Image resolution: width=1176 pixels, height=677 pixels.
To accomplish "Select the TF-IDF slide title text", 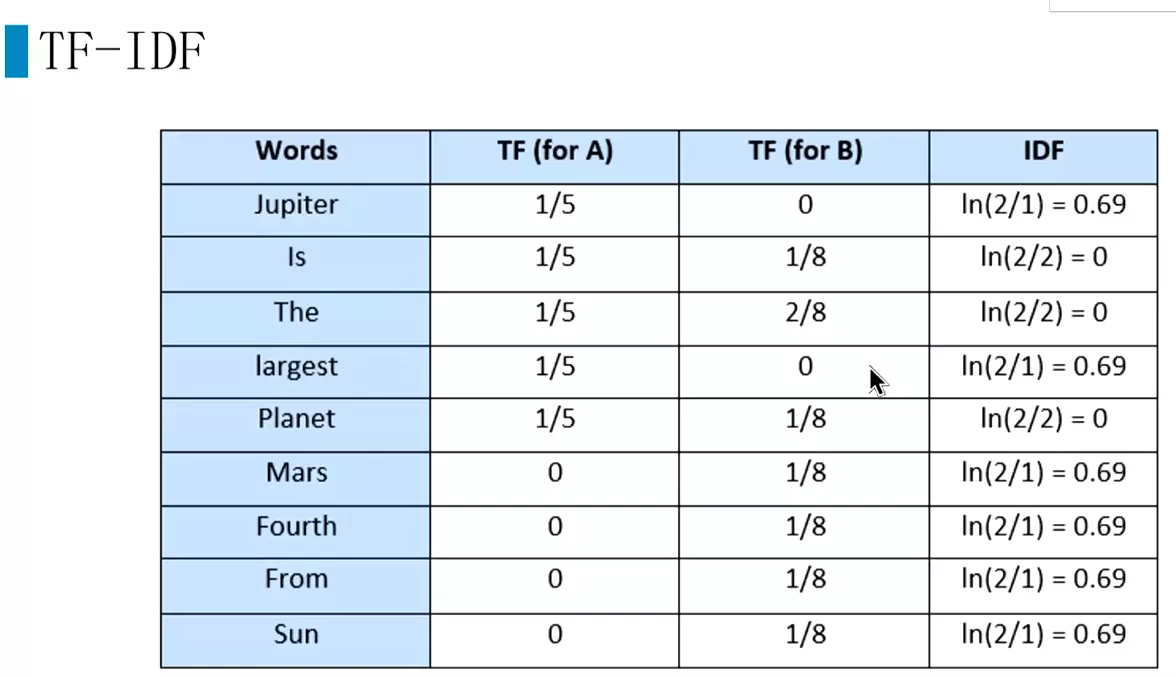I will pyautogui.click(x=122, y=51).
